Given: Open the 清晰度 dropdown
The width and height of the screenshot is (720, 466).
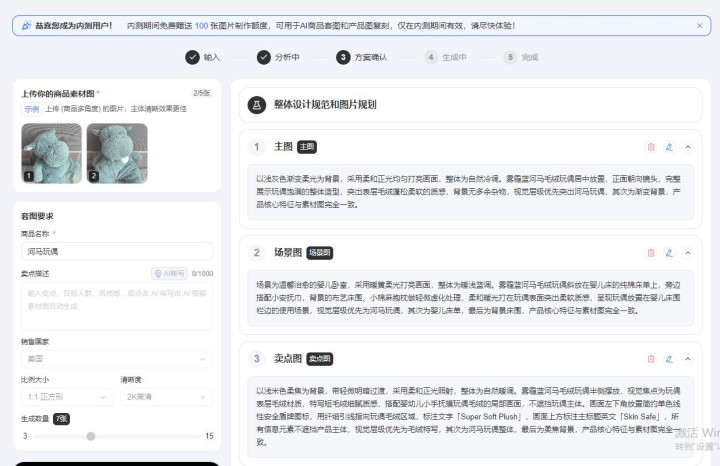Looking at the screenshot, I should coord(165,396).
